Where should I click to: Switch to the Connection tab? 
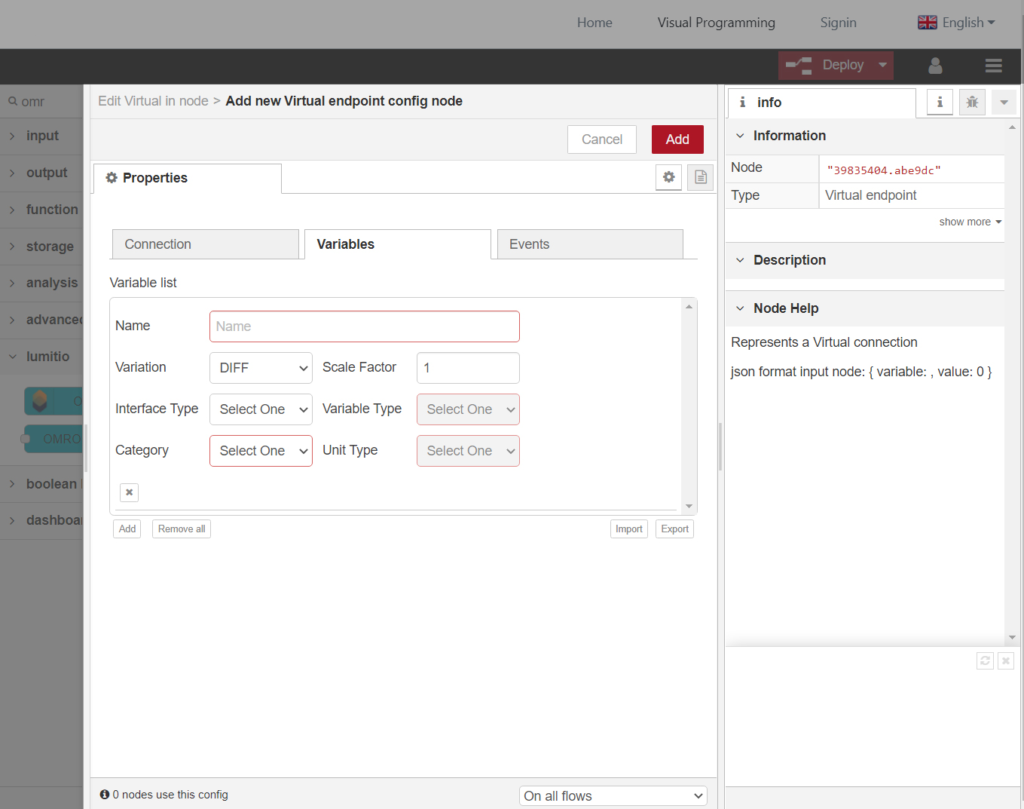(205, 244)
